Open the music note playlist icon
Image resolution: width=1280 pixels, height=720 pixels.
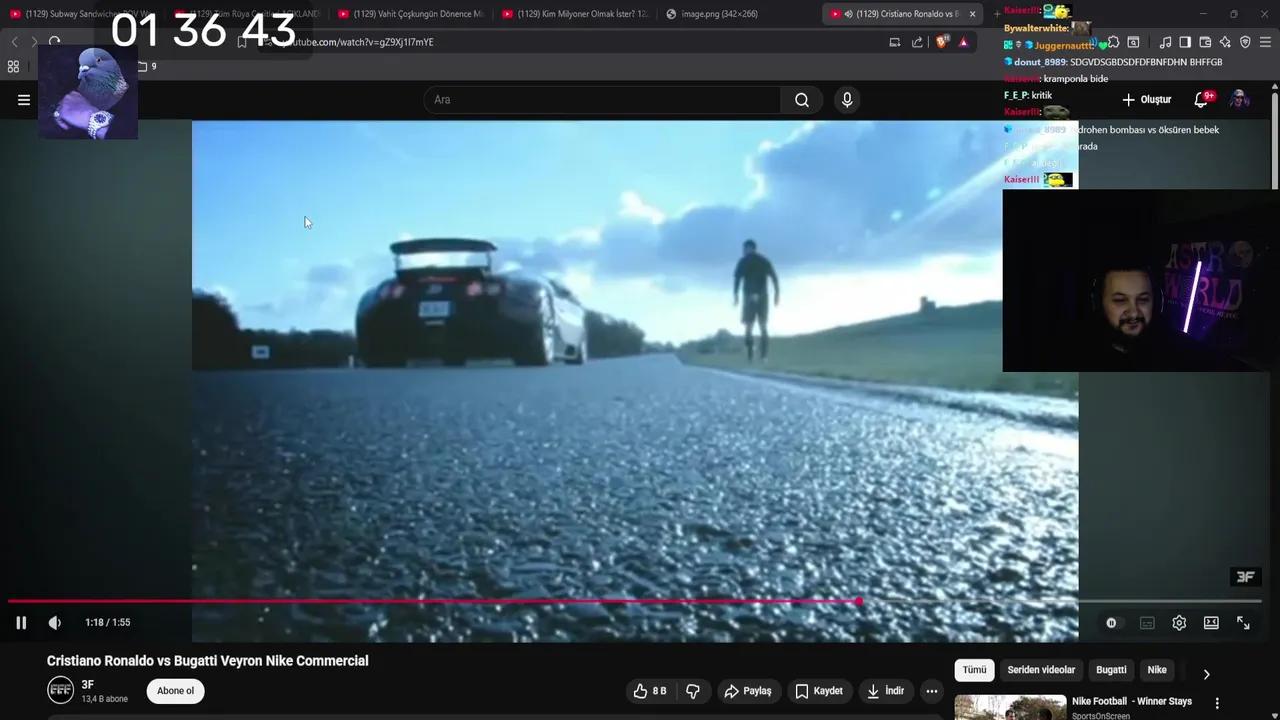point(1165,42)
